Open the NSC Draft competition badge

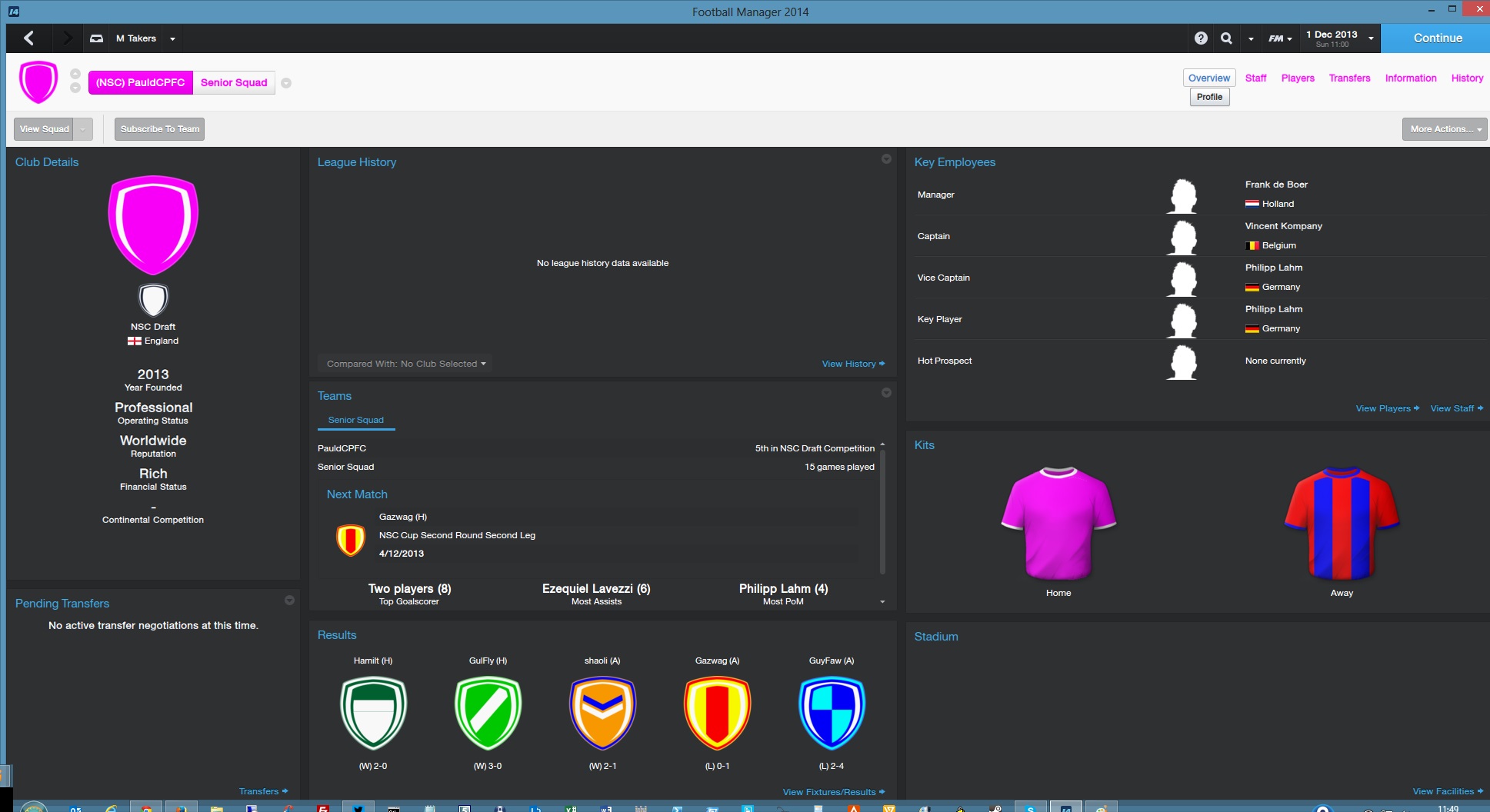[153, 300]
